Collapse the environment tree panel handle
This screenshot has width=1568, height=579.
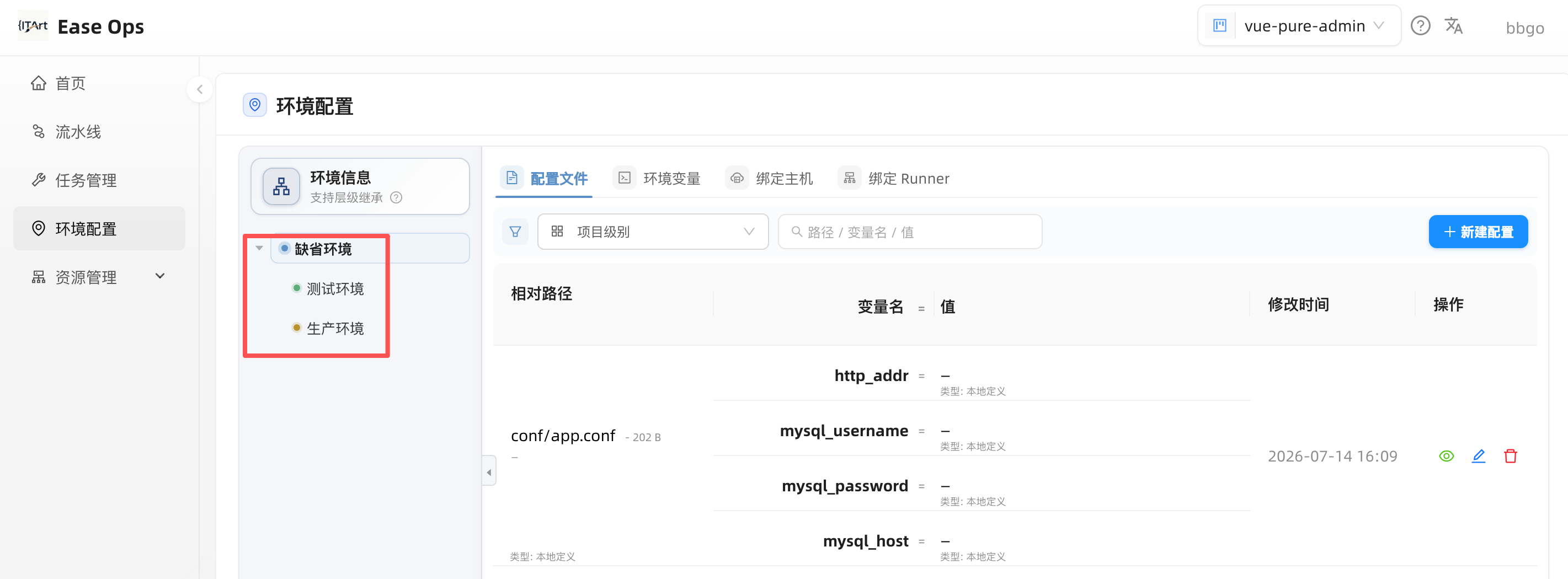pyautogui.click(x=489, y=472)
